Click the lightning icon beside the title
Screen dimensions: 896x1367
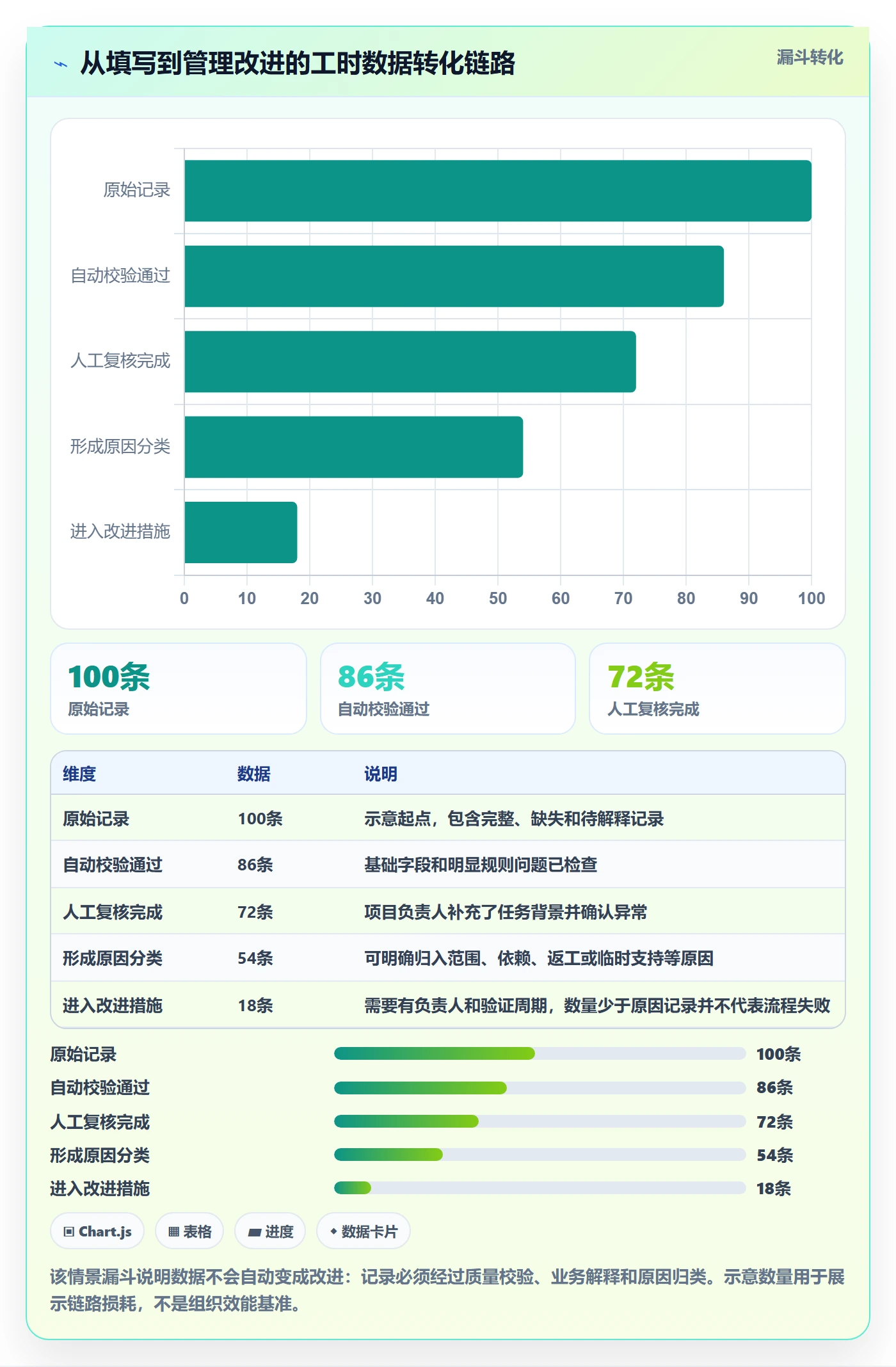pos(61,64)
